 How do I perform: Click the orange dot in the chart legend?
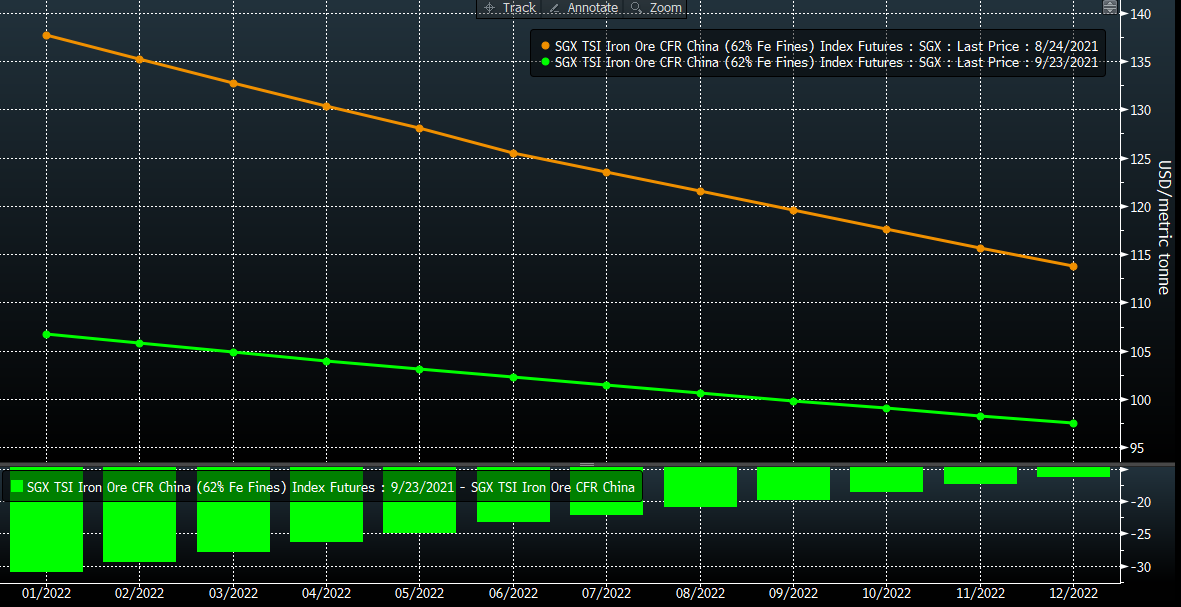click(x=545, y=46)
